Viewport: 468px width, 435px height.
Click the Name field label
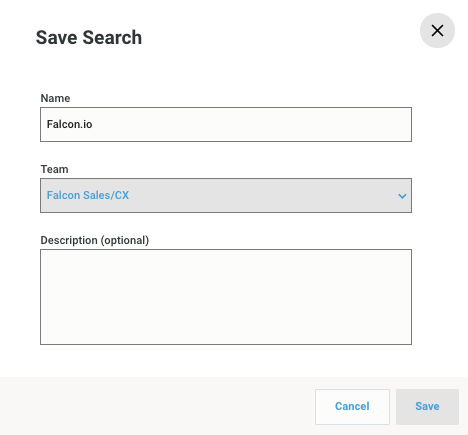(55, 98)
